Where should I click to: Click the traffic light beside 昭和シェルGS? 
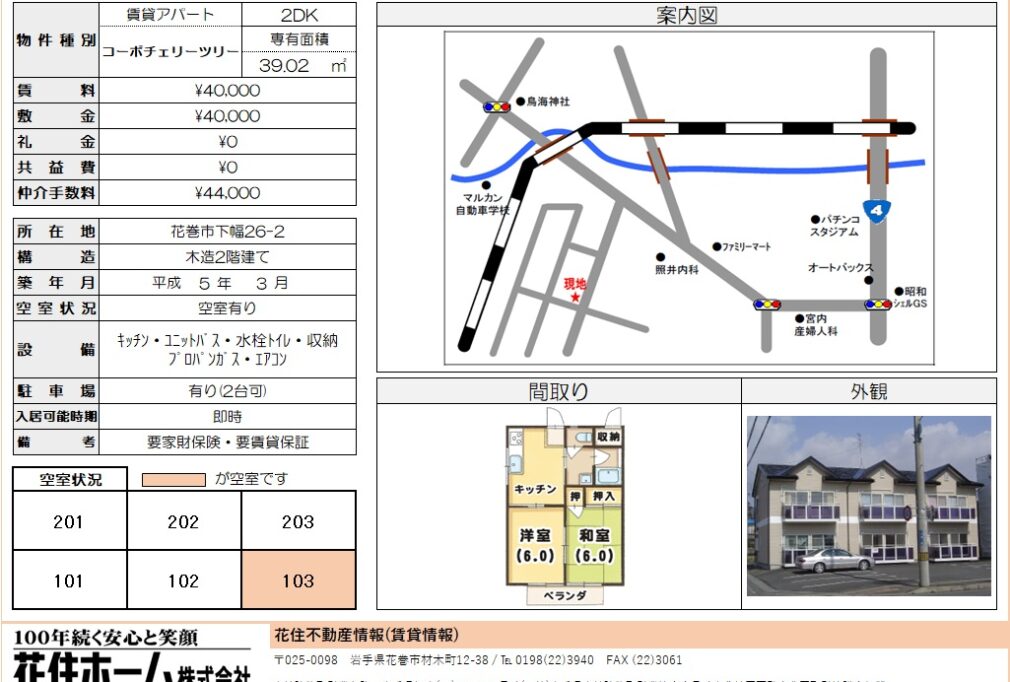tap(877, 304)
